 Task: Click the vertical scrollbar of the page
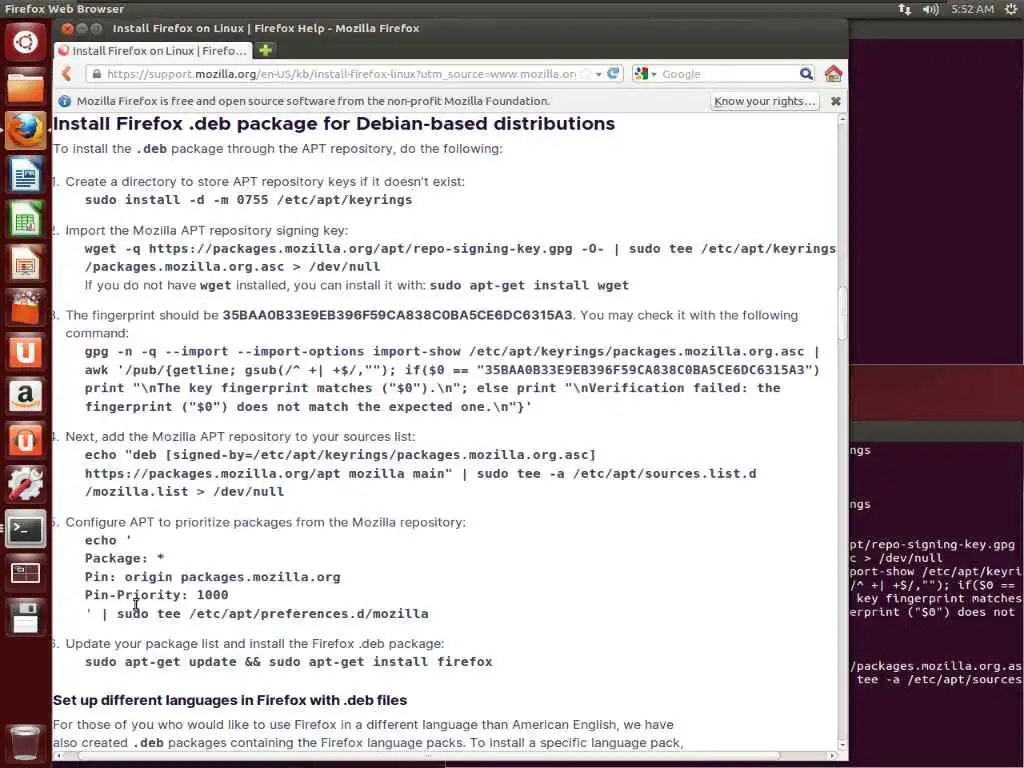(842, 313)
